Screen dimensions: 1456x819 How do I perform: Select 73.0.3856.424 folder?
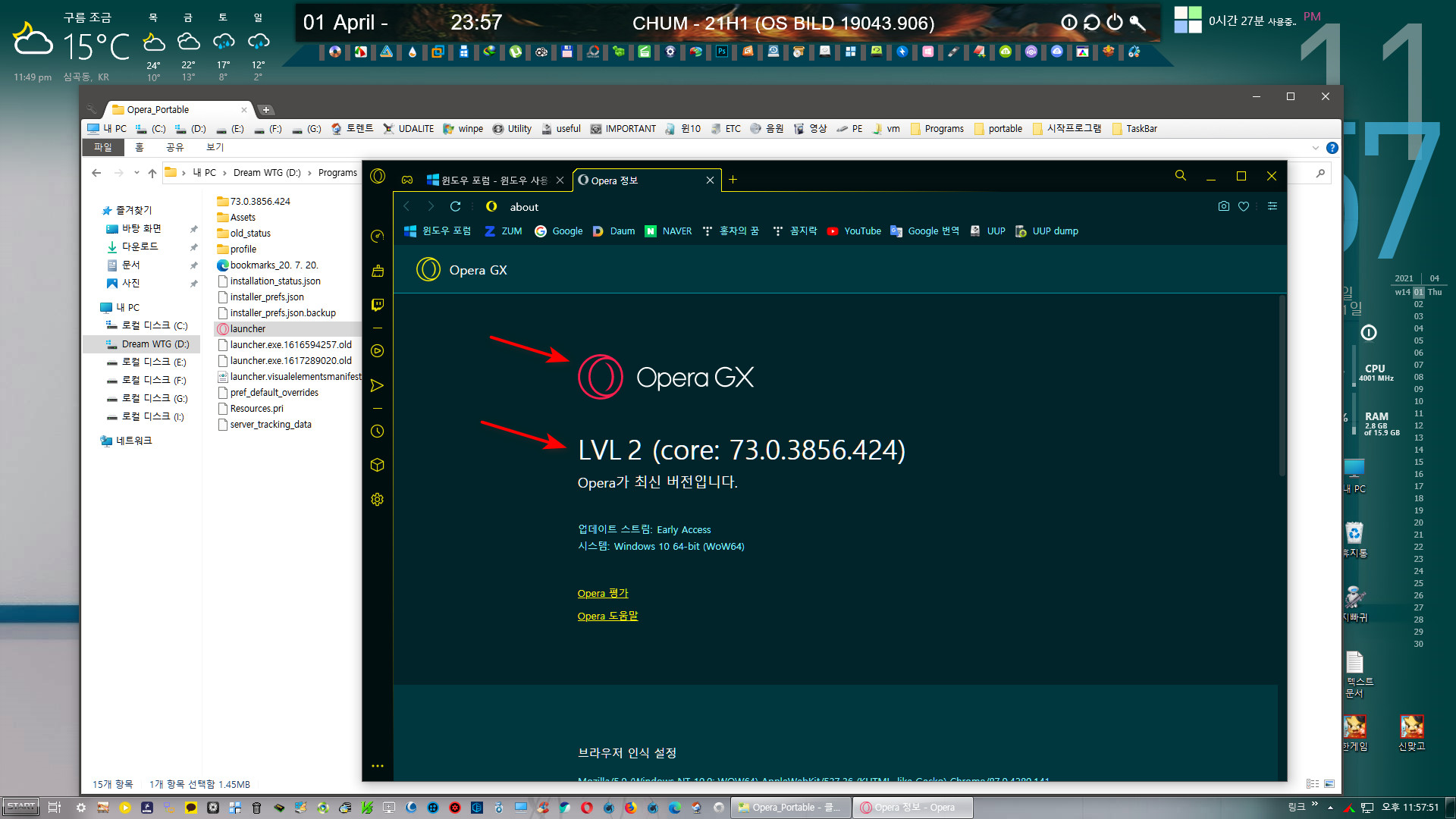pos(253,201)
